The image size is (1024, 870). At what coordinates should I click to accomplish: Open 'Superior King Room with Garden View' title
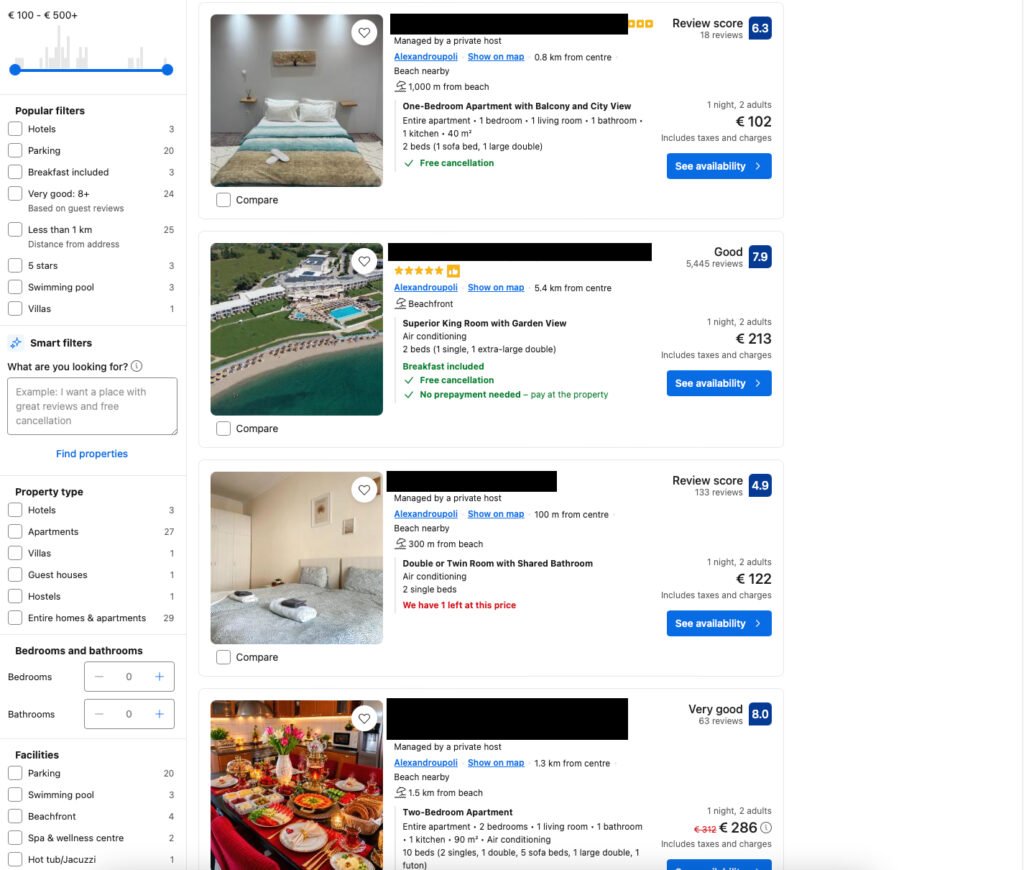pos(485,323)
